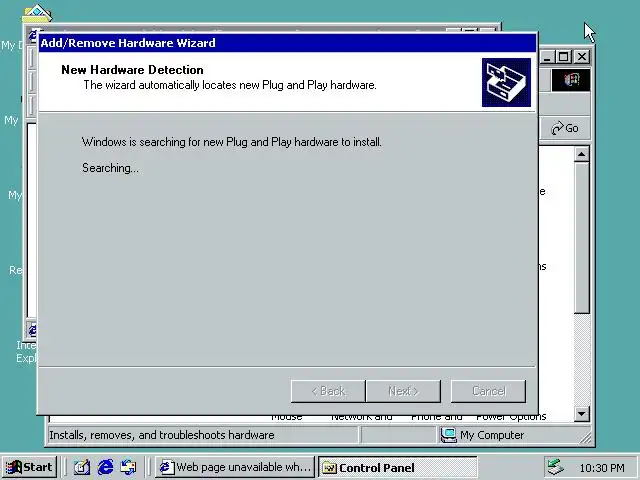Click the disabled Next button in wizard
This screenshot has height=480, width=640.
[x=403, y=391]
